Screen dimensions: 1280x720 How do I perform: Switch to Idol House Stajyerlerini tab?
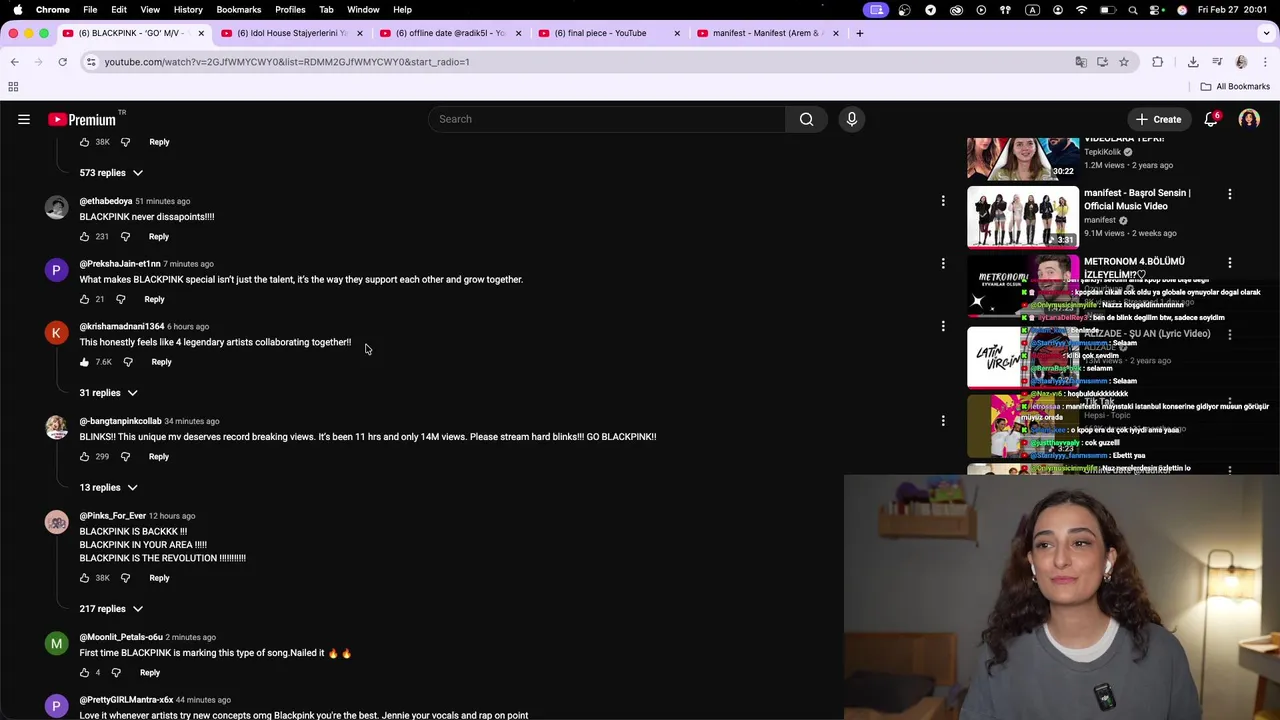coord(291,33)
